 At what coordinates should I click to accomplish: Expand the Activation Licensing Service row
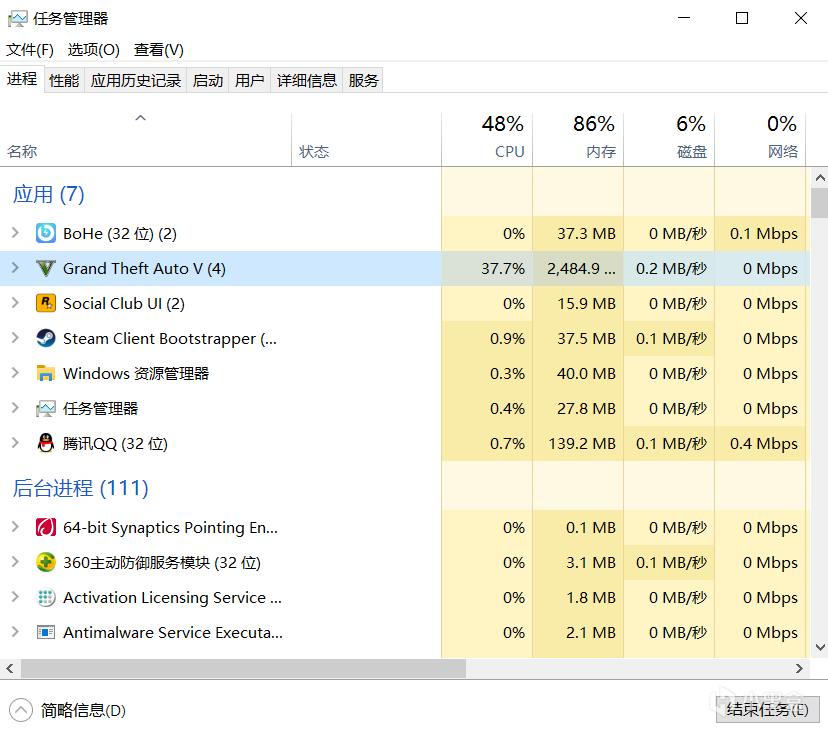coord(15,597)
